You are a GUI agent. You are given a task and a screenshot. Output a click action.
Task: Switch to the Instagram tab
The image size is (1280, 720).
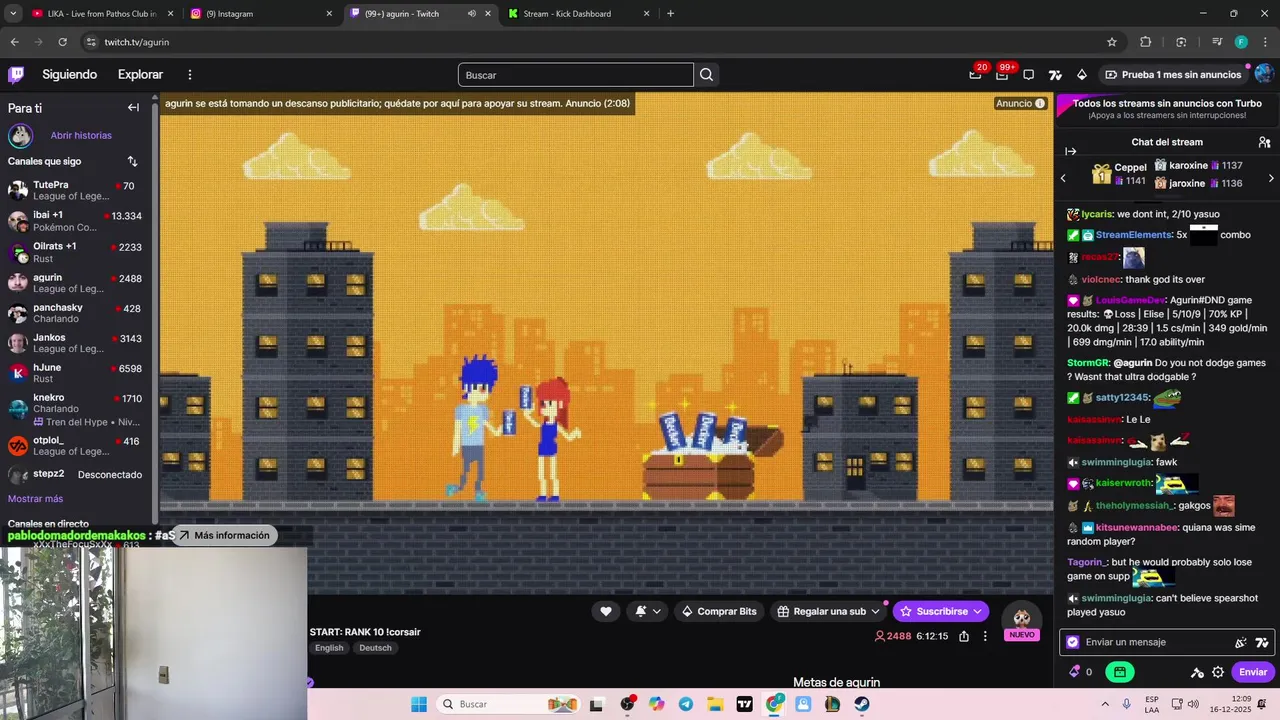(x=260, y=14)
